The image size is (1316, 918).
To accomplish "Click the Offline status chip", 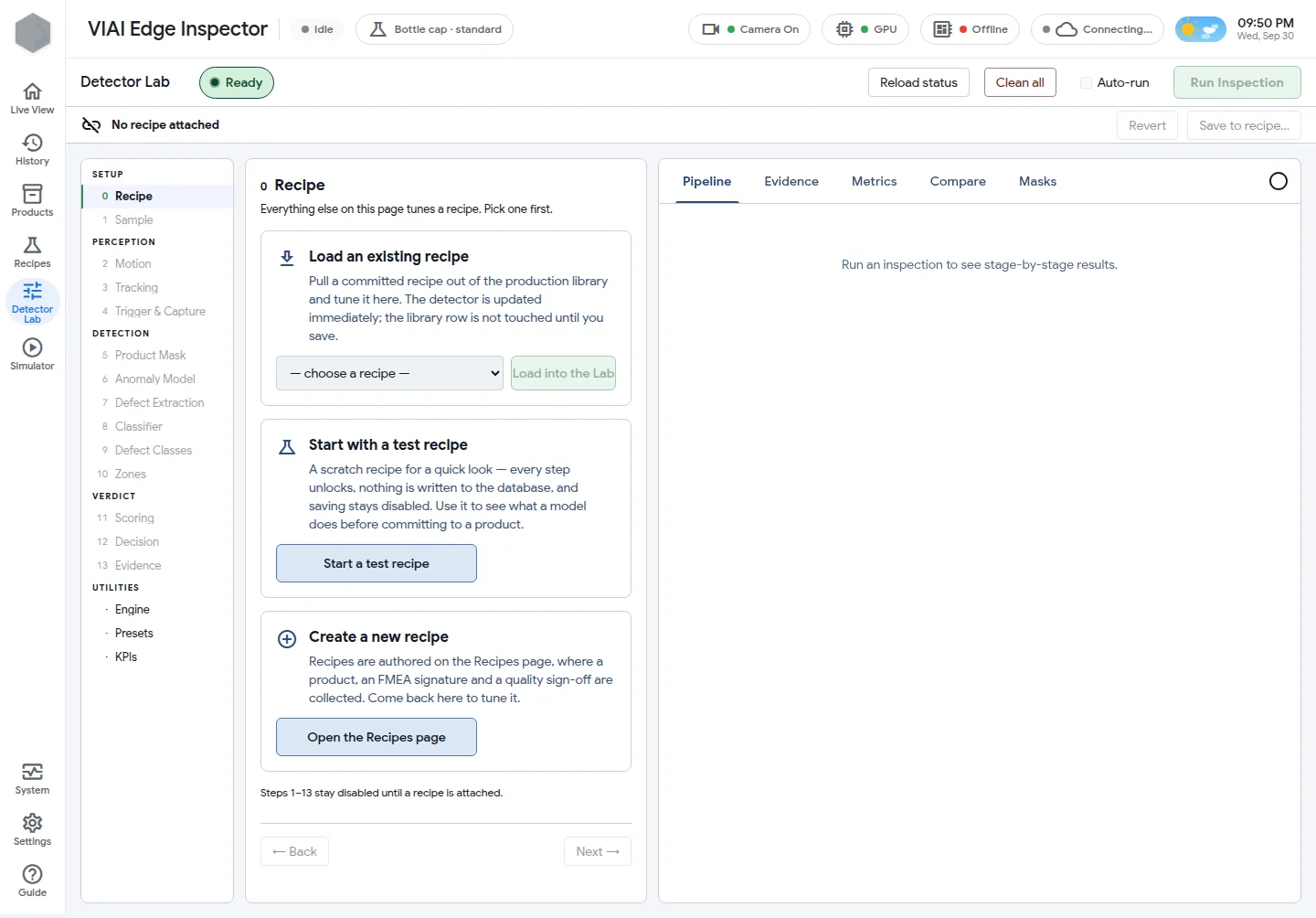I will [970, 29].
